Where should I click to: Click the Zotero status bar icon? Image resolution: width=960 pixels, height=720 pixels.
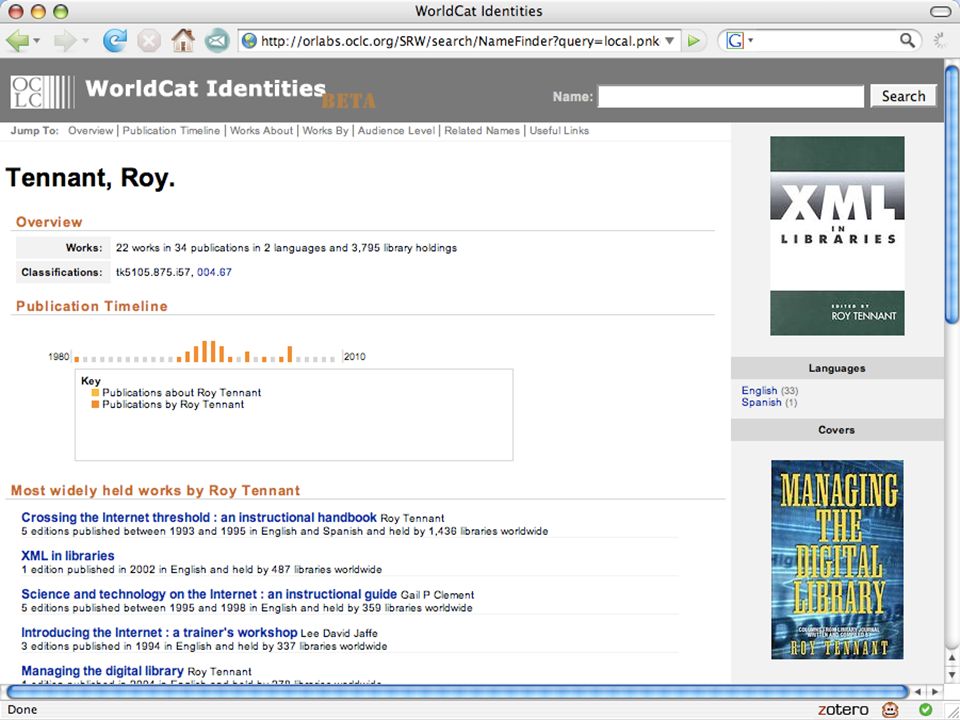(843, 710)
